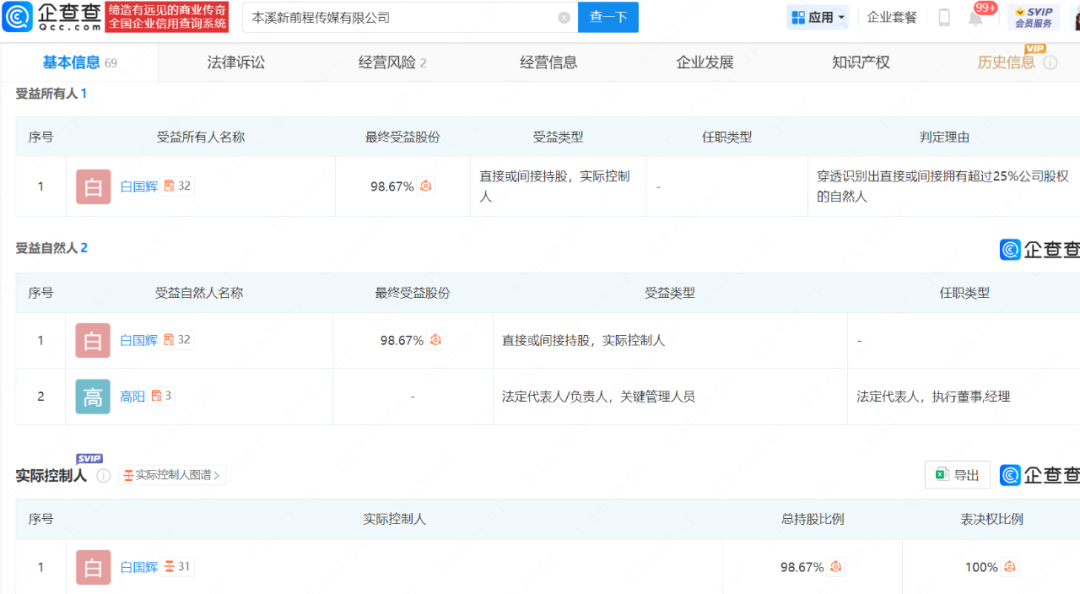Switch to 知识产权 tab
1080x594 pixels.
pyautogui.click(x=860, y=62)
